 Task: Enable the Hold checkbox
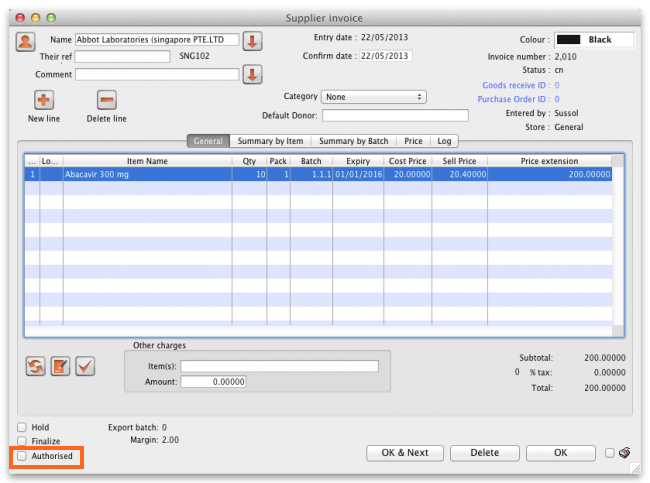click(22, 428)
